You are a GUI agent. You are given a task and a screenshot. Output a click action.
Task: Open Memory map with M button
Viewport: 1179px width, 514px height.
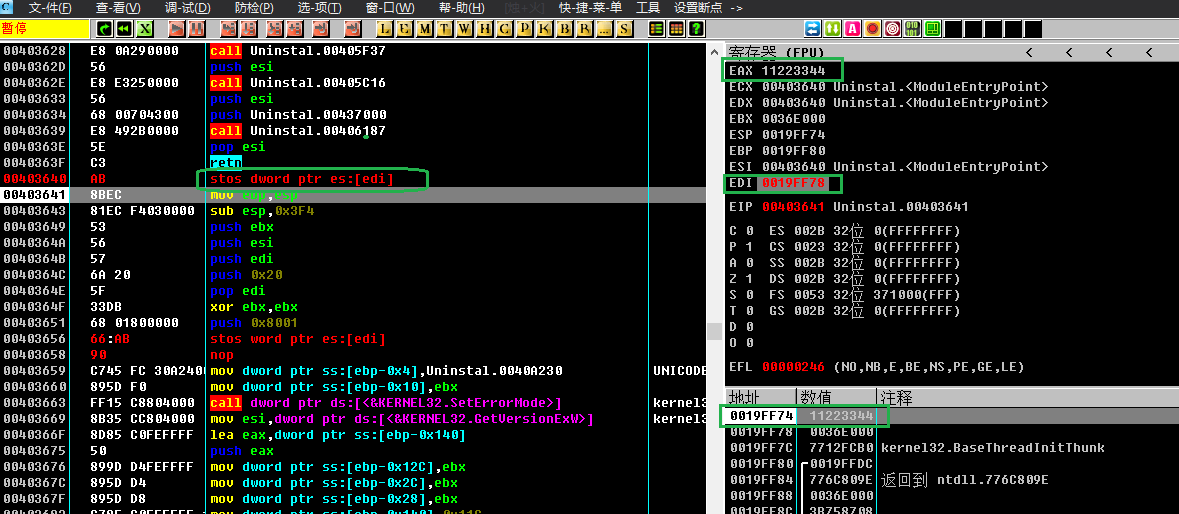coord(425,28)
